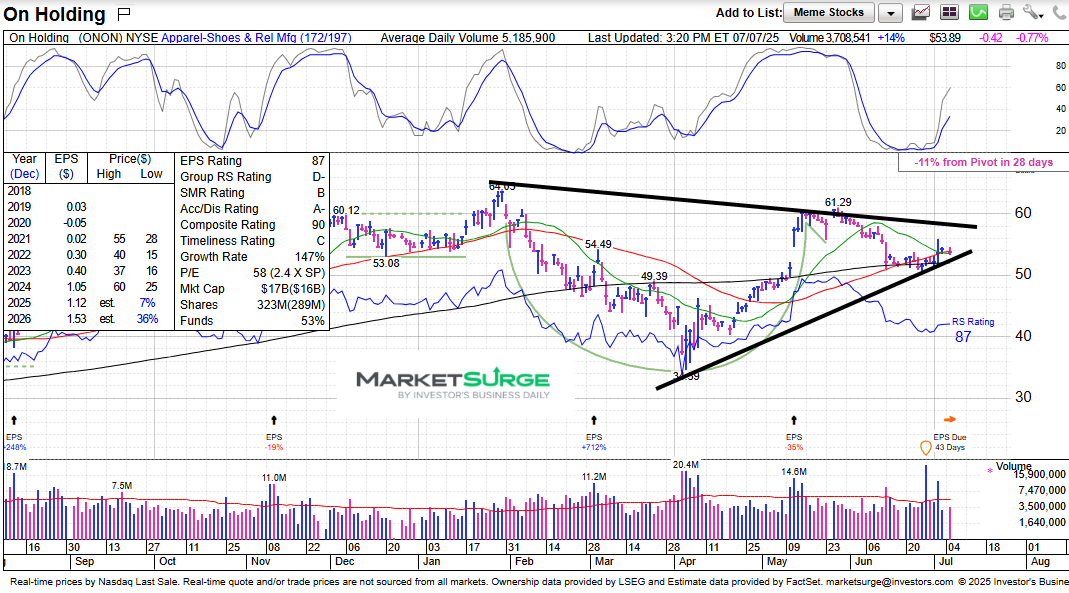The height and width of the screenshot is (593, 1069).
Task: Click the Average Daily Volume 5,185,900 text
Action: 468,37
